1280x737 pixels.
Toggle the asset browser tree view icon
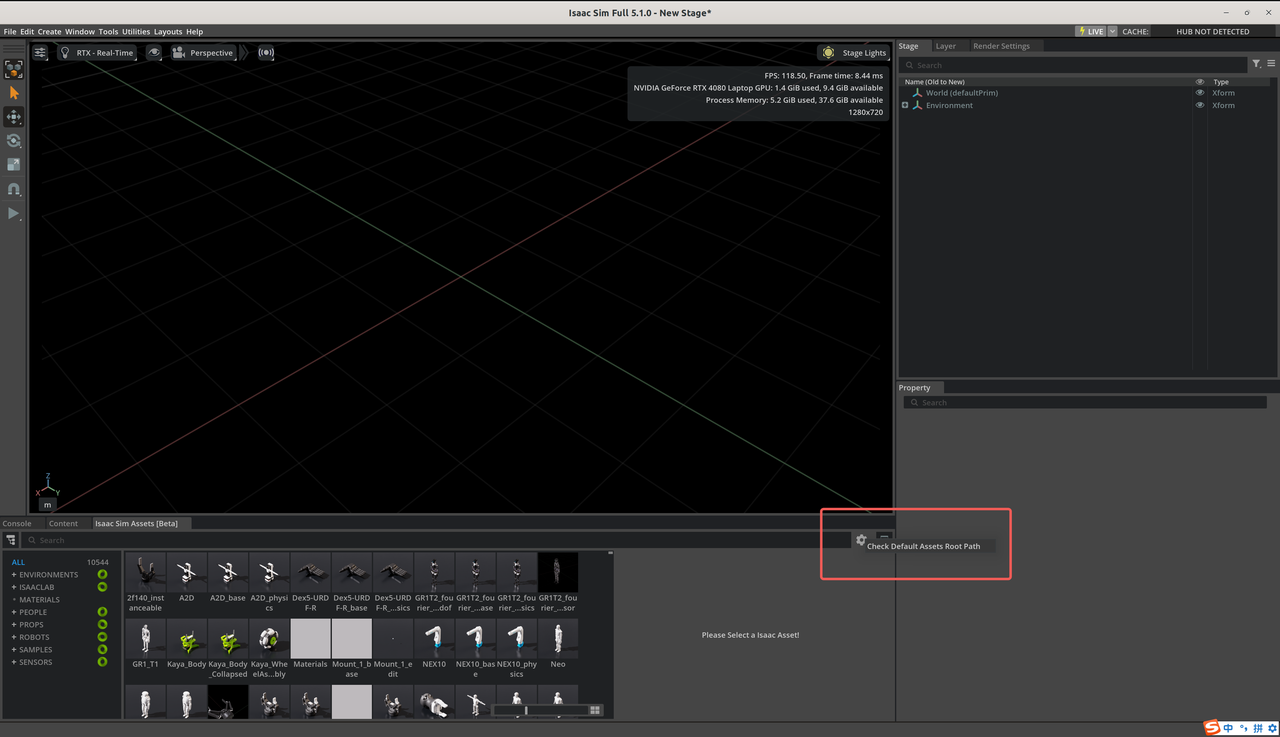(x=11, y=540)
